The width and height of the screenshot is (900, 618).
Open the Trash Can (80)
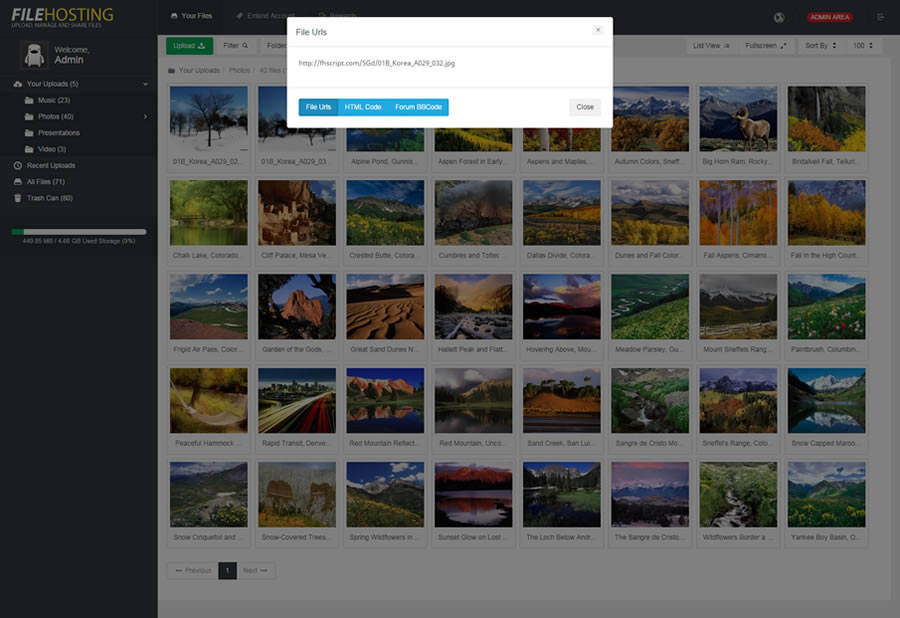[49, 198]
